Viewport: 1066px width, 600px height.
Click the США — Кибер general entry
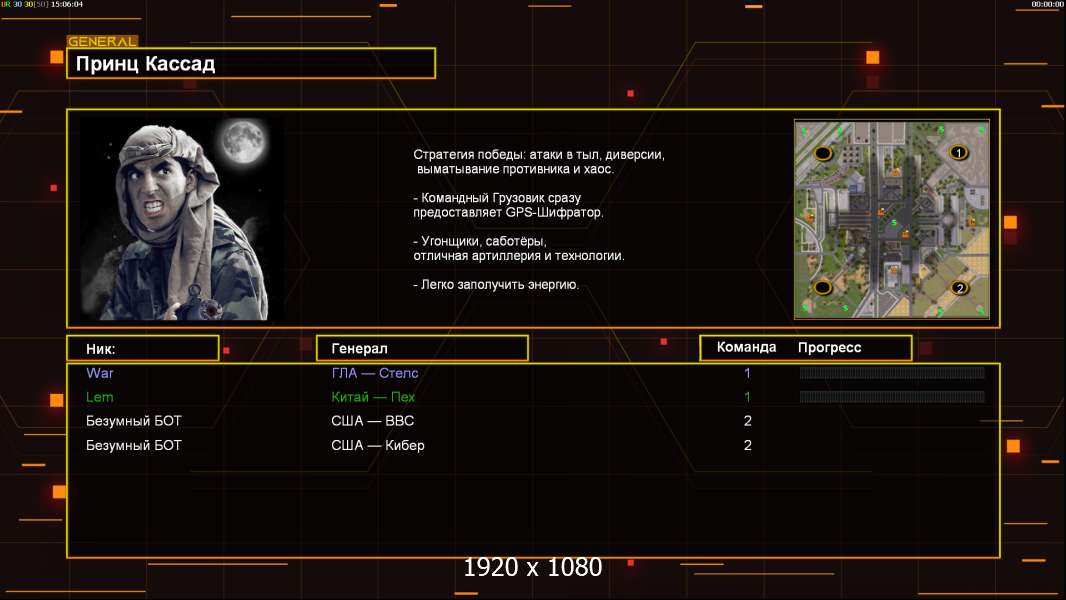(x=377, y=445)
